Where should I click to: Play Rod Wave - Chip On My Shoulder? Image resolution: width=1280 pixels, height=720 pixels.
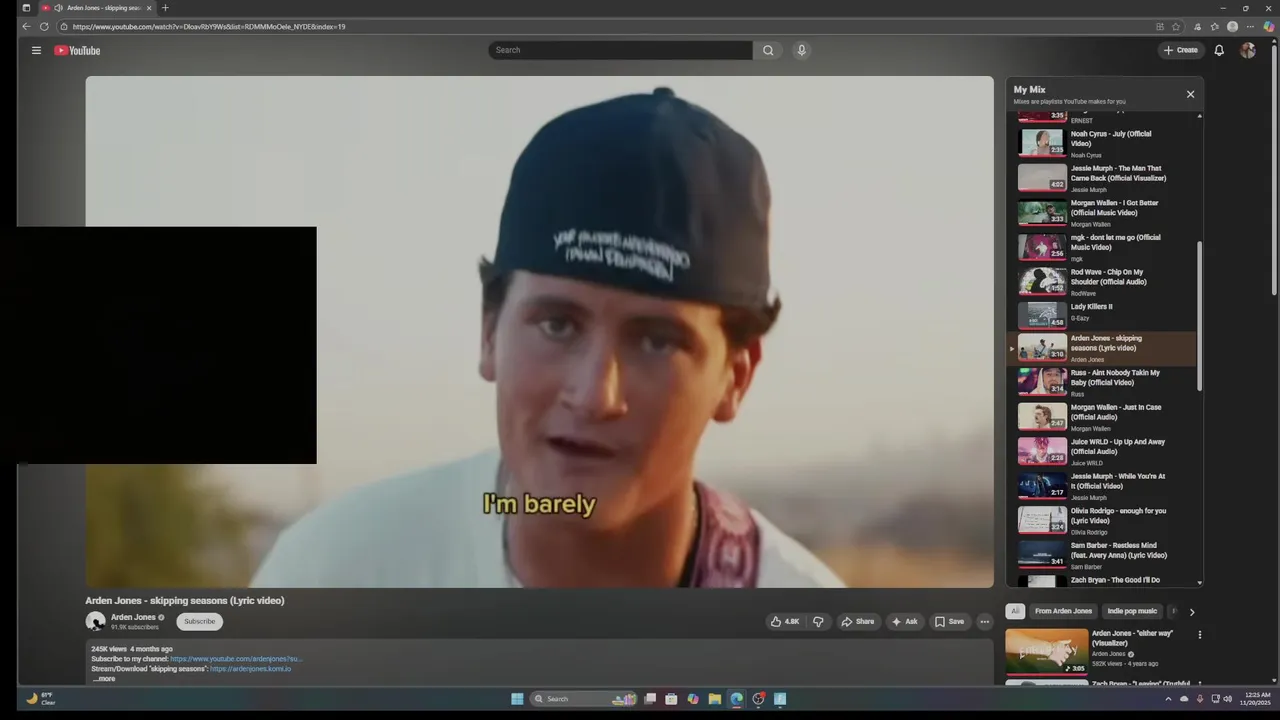click(1100, 281)
